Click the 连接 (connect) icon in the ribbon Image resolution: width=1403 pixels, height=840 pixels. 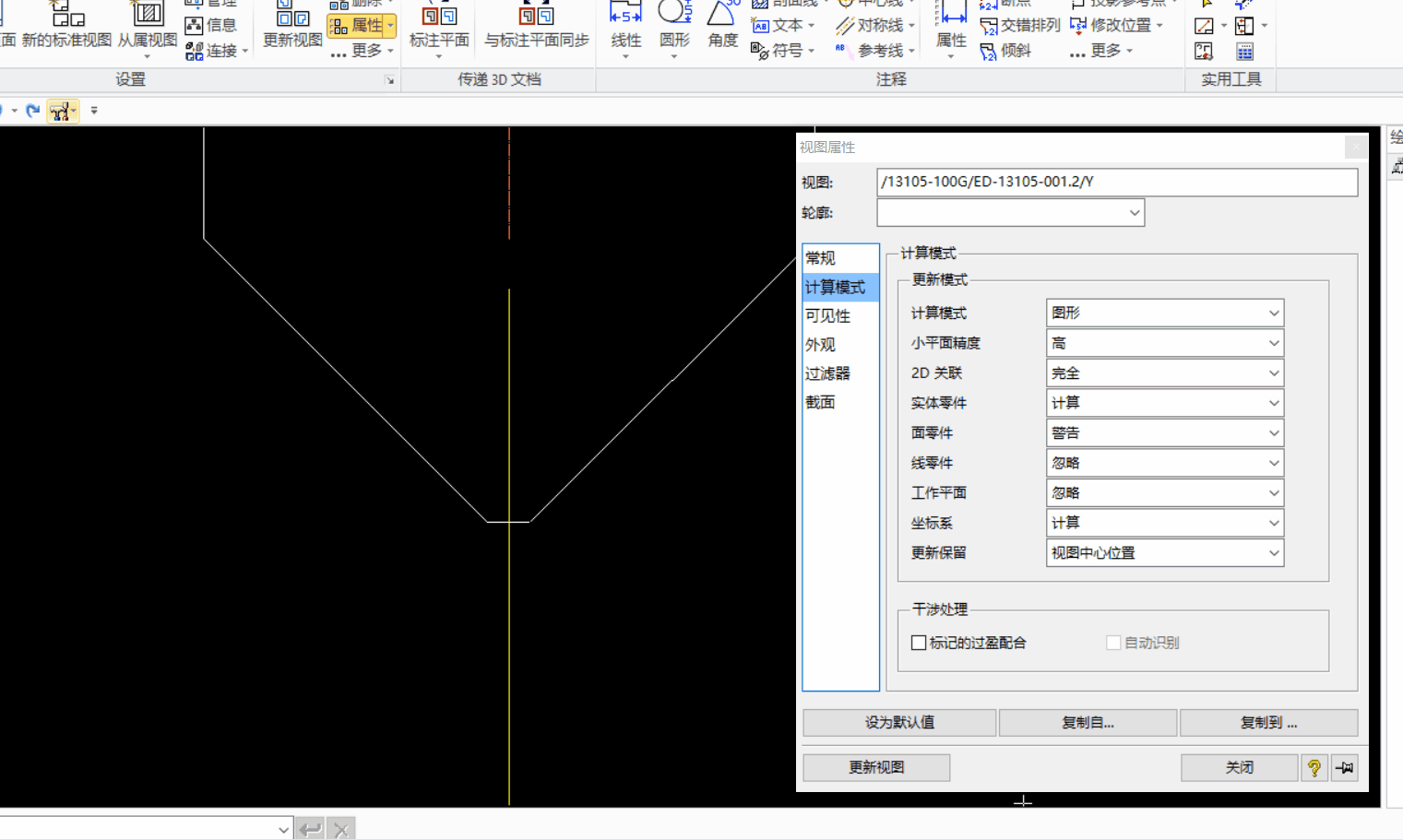pyautogui.click(x=195, y=51)
